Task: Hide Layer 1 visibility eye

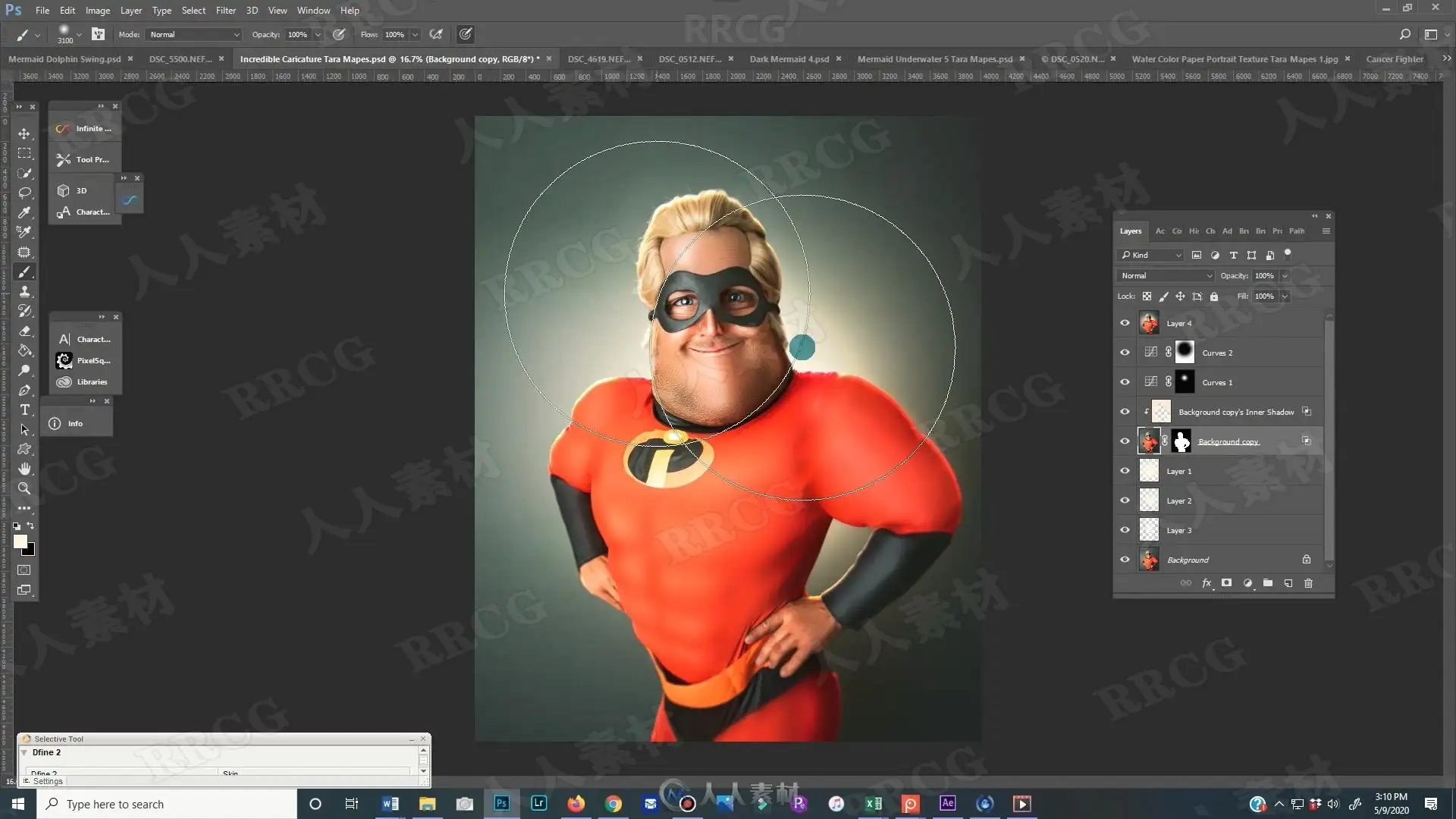Action: 1125,471
